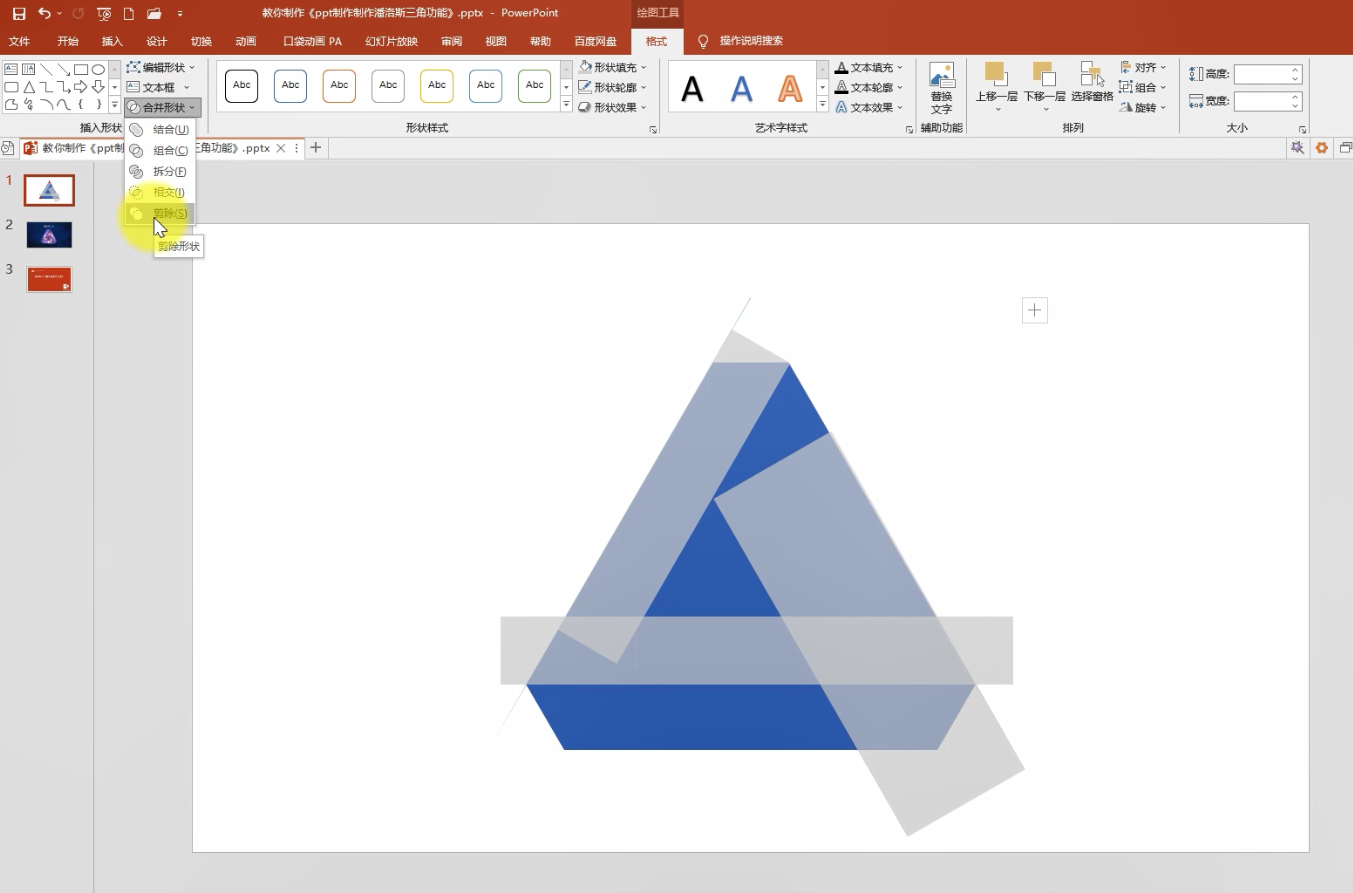Switch to the Animations (动画) tab

pos(246,41)
